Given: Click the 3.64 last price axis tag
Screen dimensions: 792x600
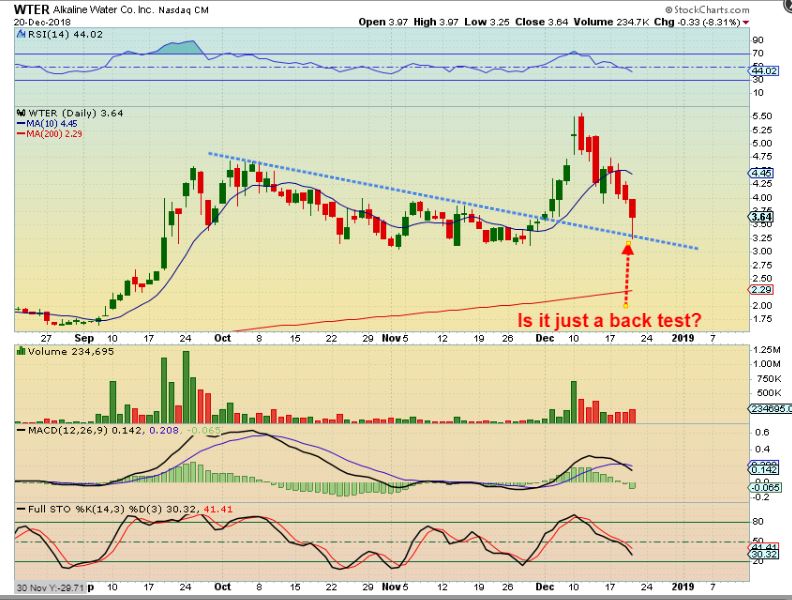Looking at the screenshot, I should [762, 217].
